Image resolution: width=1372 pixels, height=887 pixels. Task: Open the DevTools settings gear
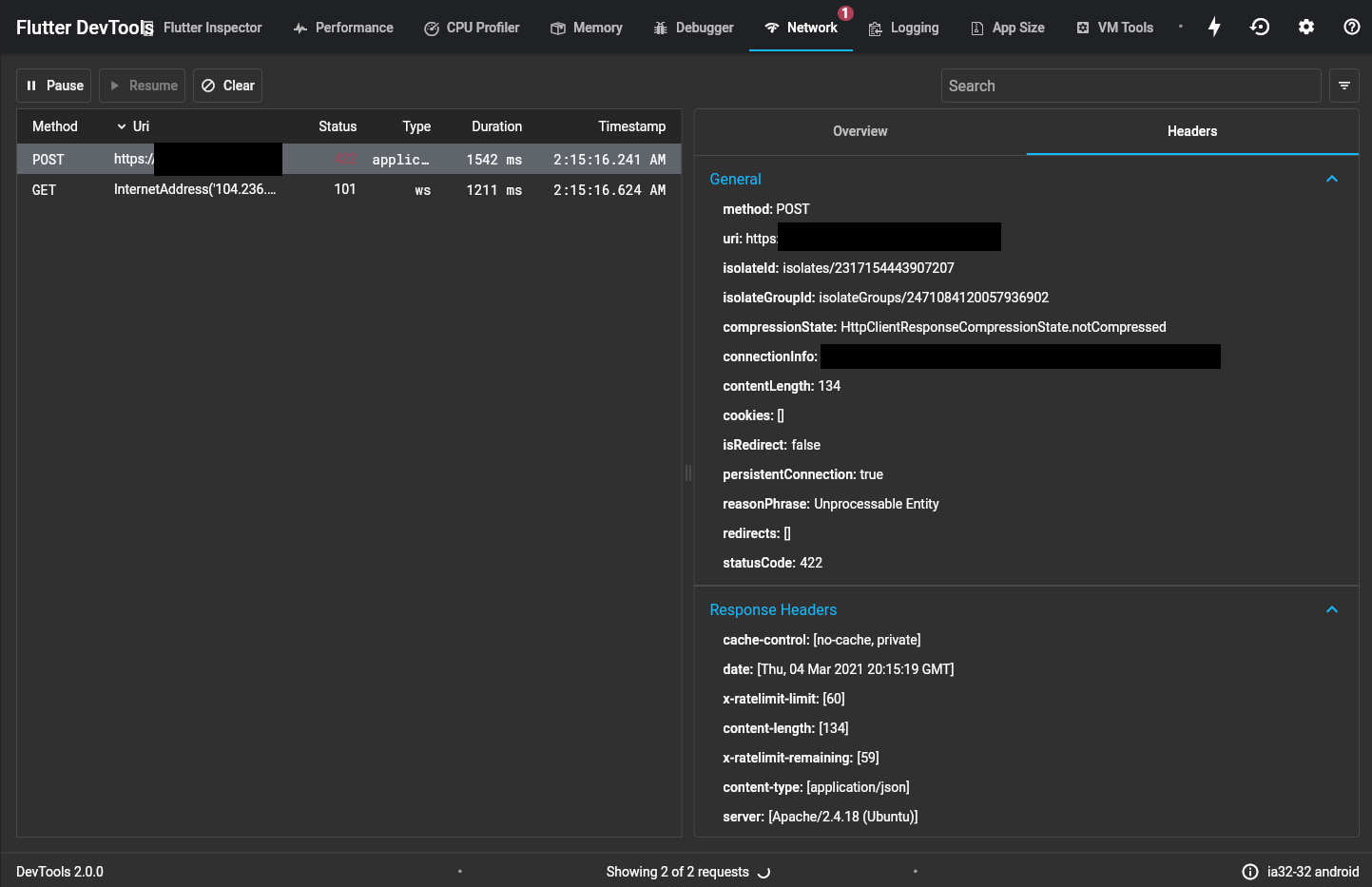point(1305,27)
